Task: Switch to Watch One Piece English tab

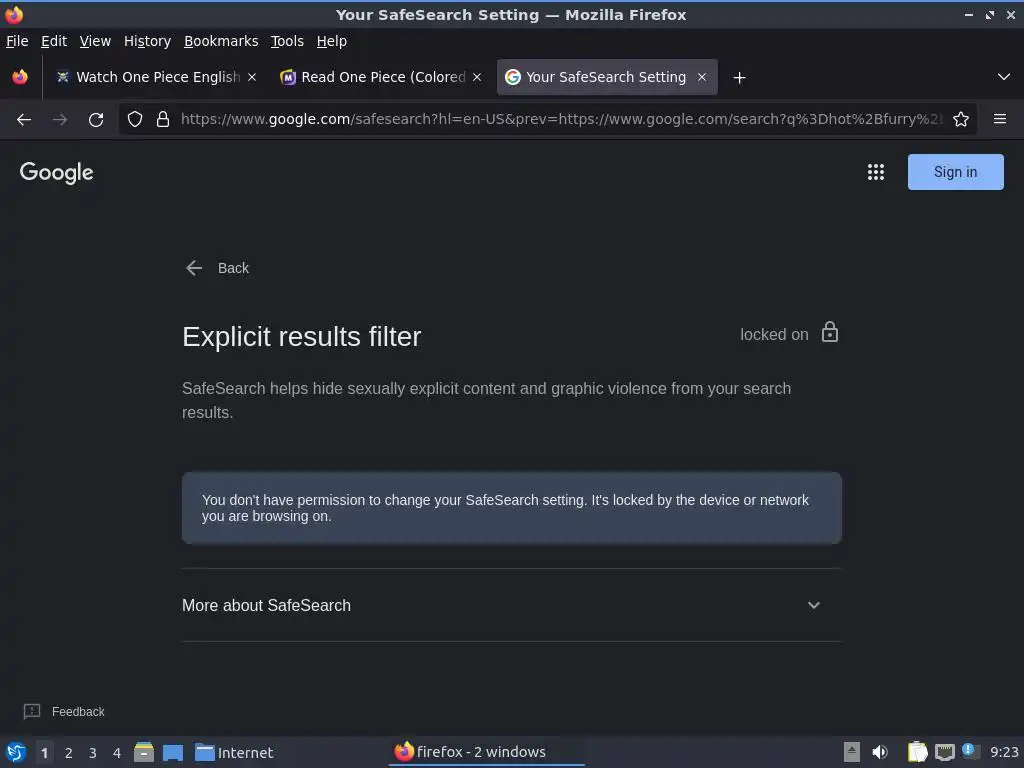Action: click(x=156, y=77)
